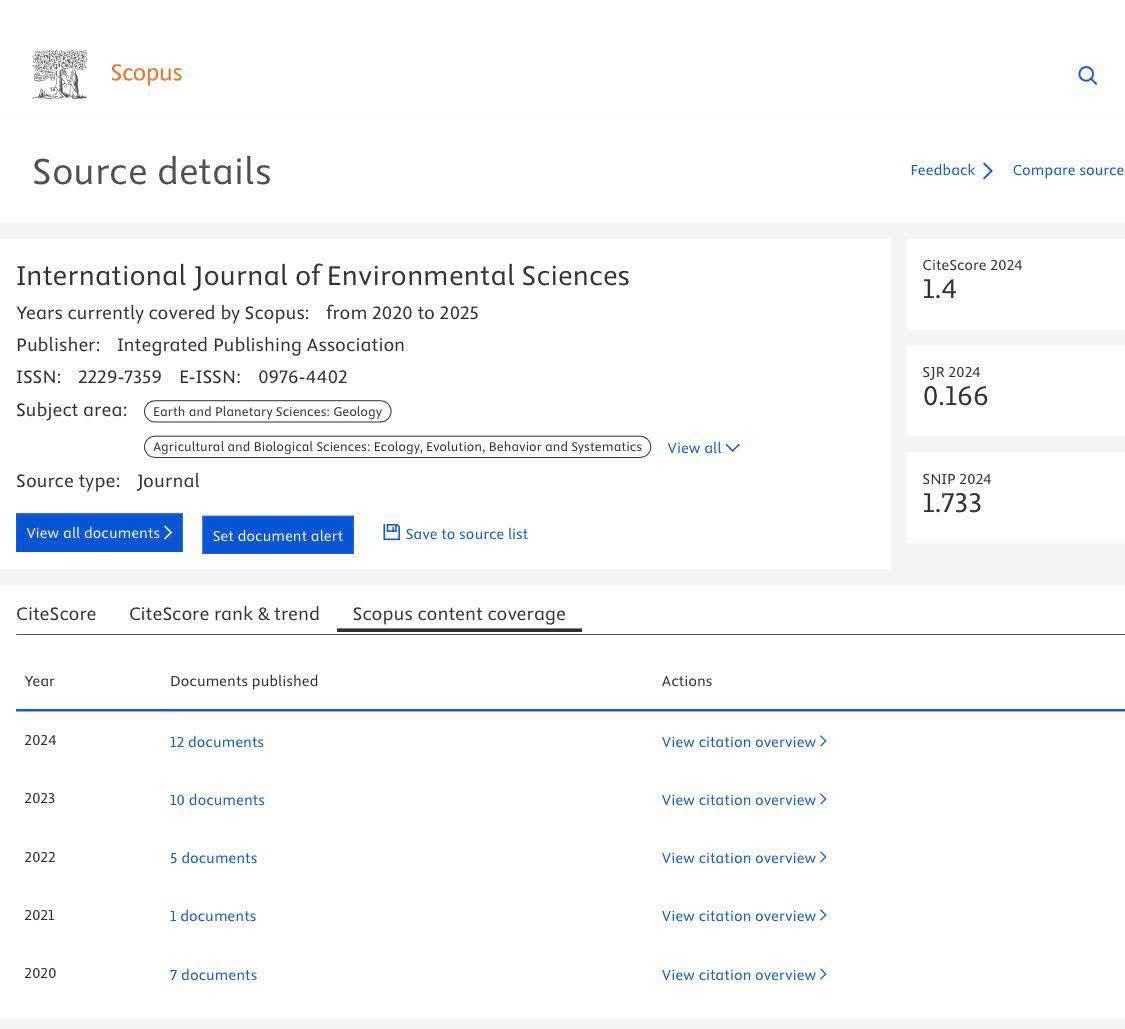Viewport: 1125px width, 1029px height.
Task: View citation overview for 2021
Action: pyautogui.click(x=744, y=916)
